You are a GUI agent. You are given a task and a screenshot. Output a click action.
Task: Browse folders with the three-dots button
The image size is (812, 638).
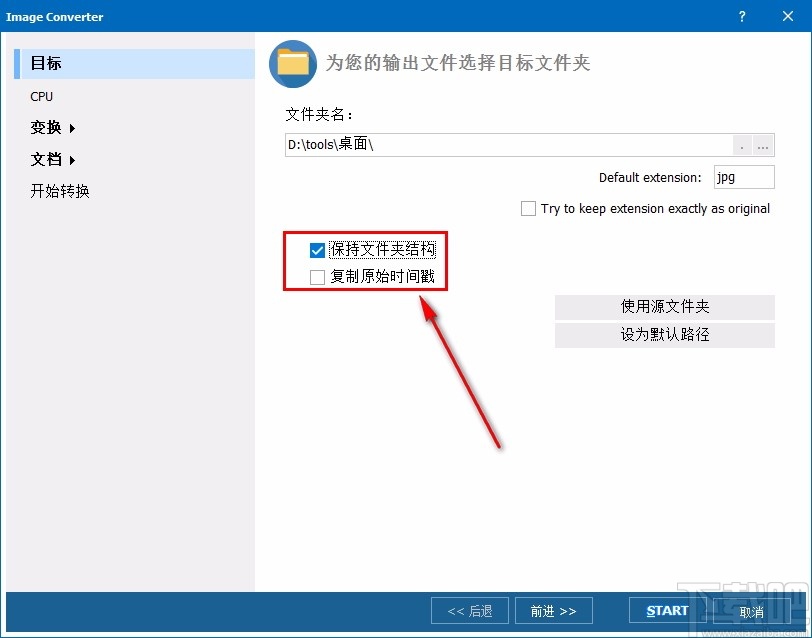pos(763,146)
